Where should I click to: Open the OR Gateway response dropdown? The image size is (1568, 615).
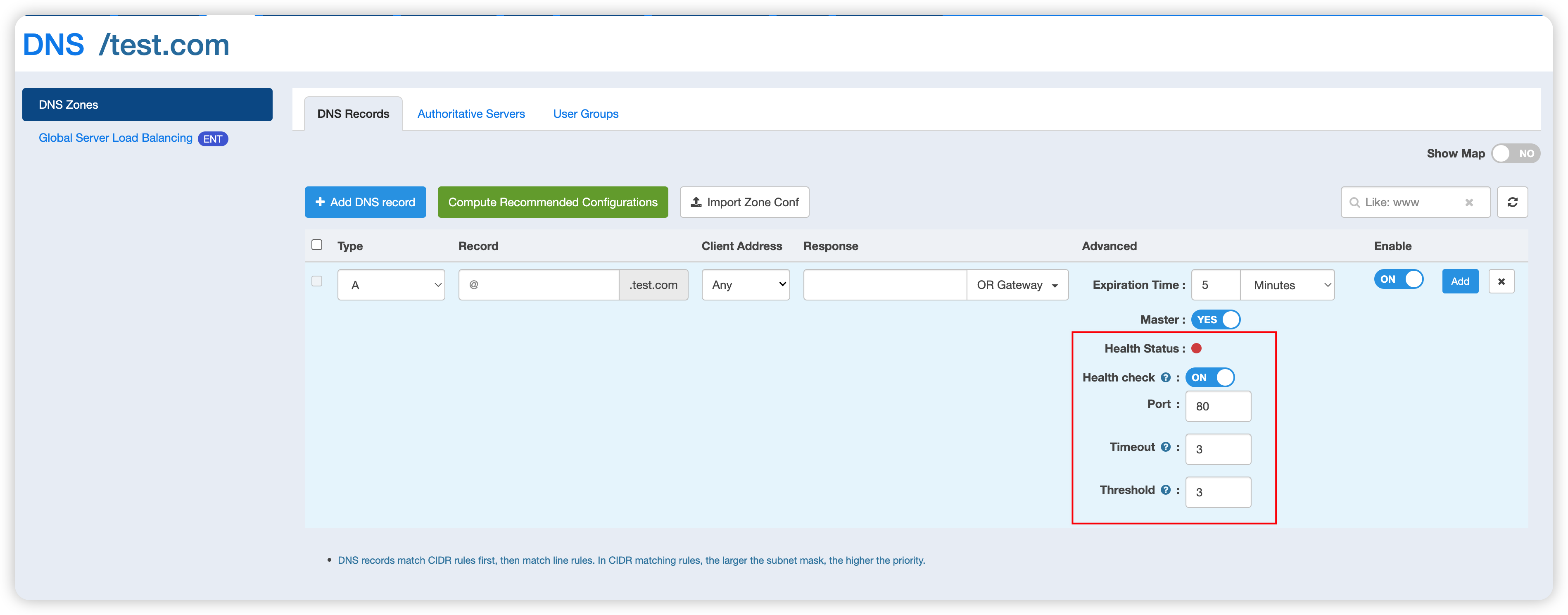[1017, 285]
